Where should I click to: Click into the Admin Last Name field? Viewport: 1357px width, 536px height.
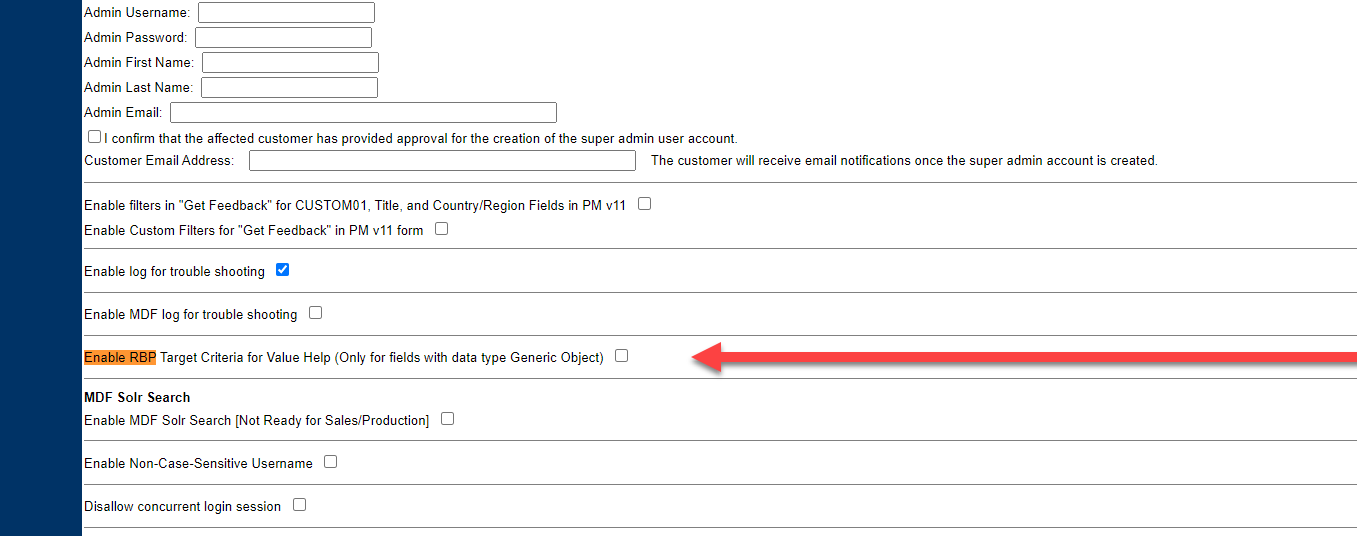click(x=289, y=87)
